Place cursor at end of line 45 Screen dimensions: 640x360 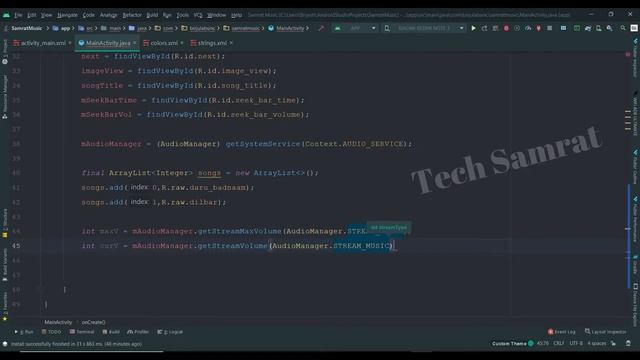[395, 246]
